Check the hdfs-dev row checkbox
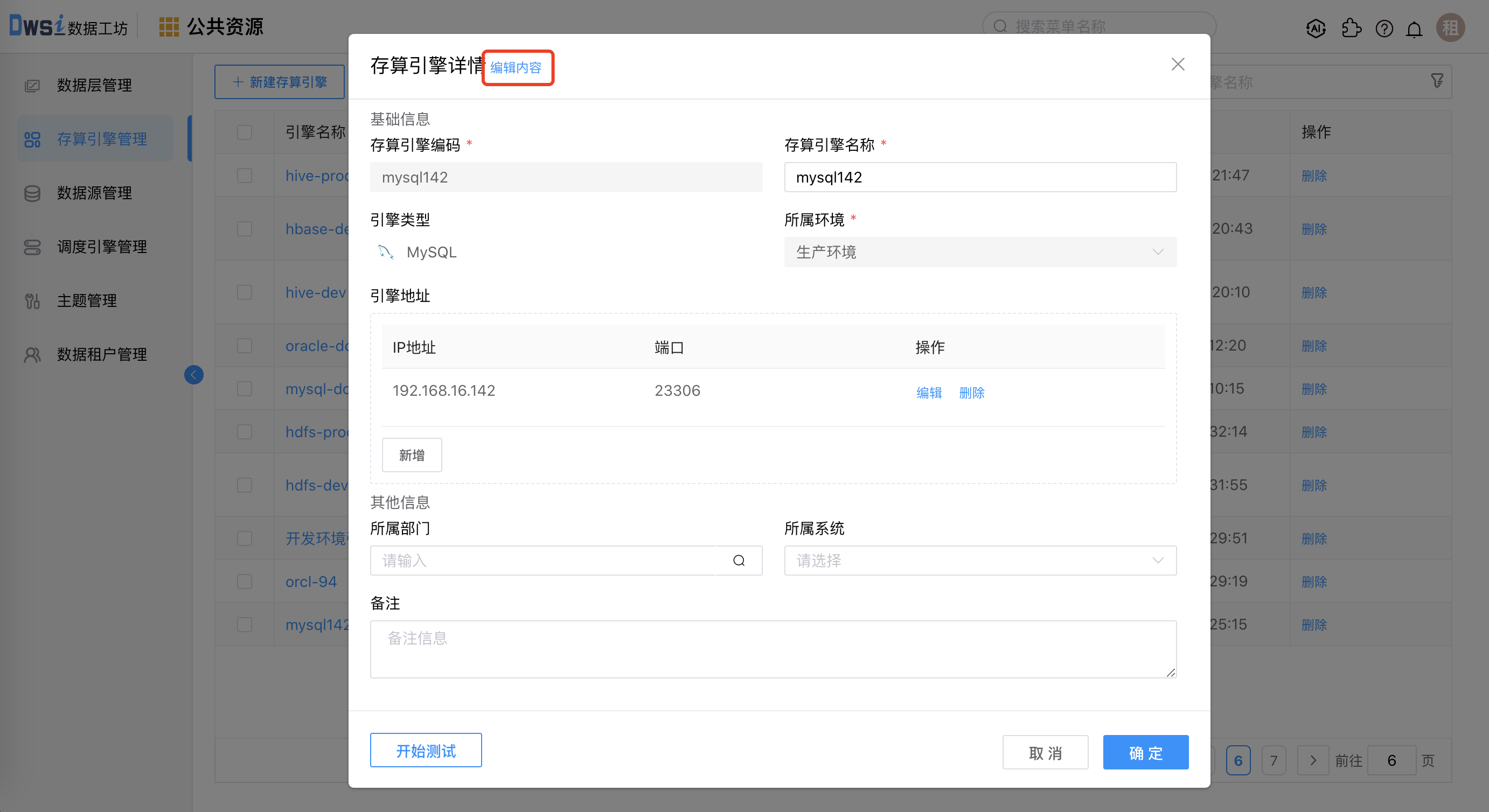Viewport: 1489px width, 812px height. pos(245,485)
